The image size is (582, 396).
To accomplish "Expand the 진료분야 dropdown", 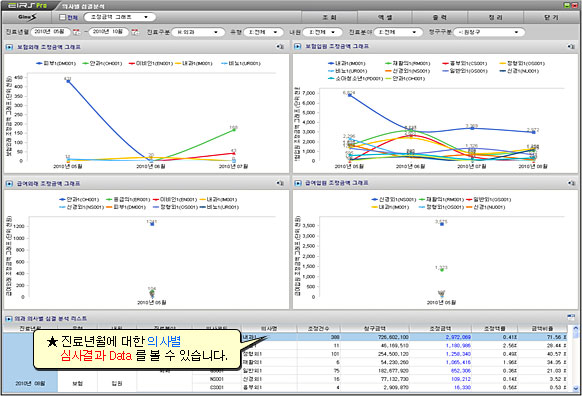I will 398,32.
